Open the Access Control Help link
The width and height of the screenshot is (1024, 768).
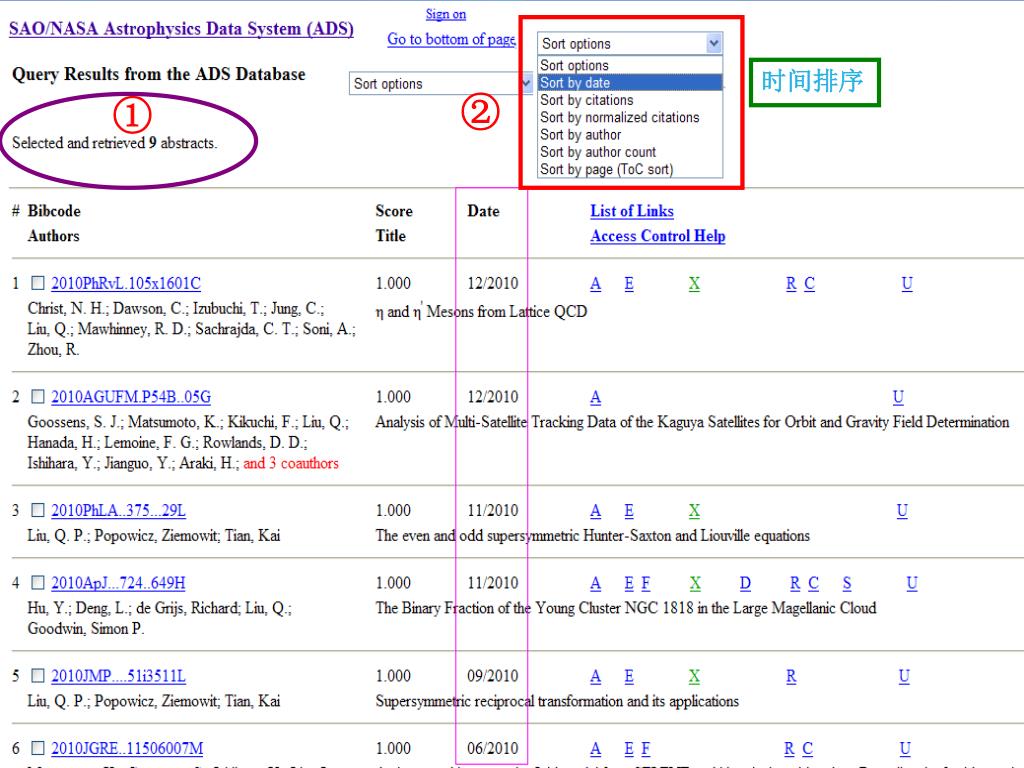[x=658, y=236]
